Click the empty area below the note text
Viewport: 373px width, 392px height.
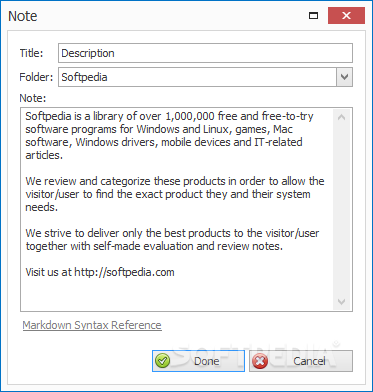tap(177, 295)
